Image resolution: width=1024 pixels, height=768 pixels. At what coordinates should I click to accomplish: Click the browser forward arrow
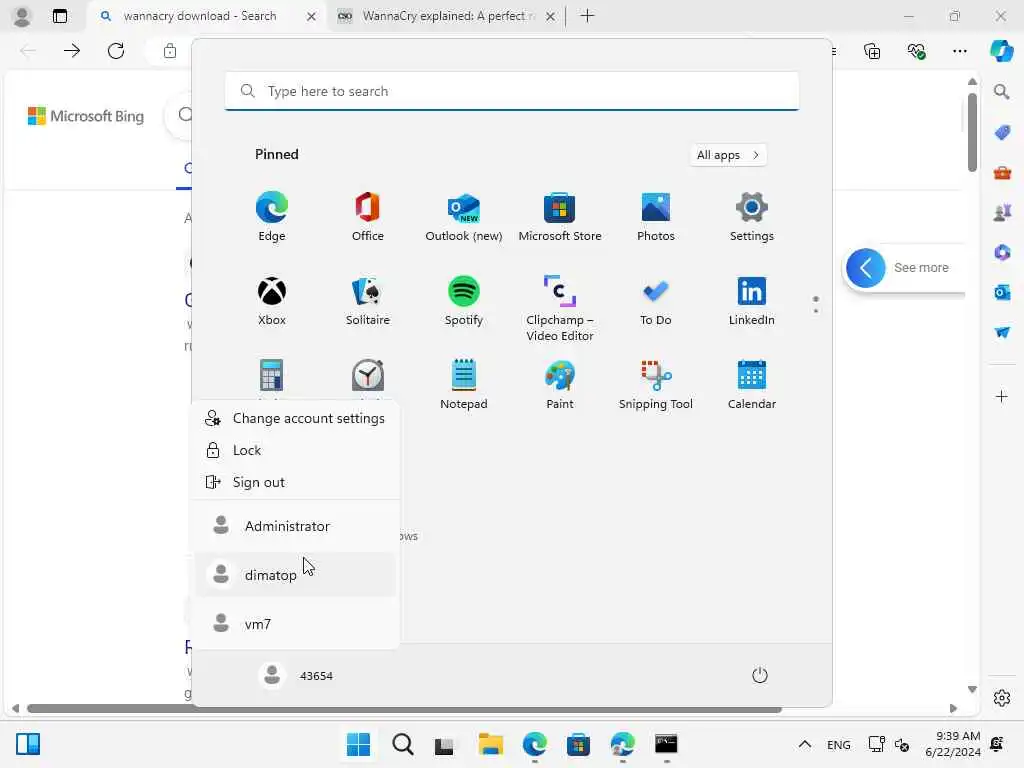point(72,51)
